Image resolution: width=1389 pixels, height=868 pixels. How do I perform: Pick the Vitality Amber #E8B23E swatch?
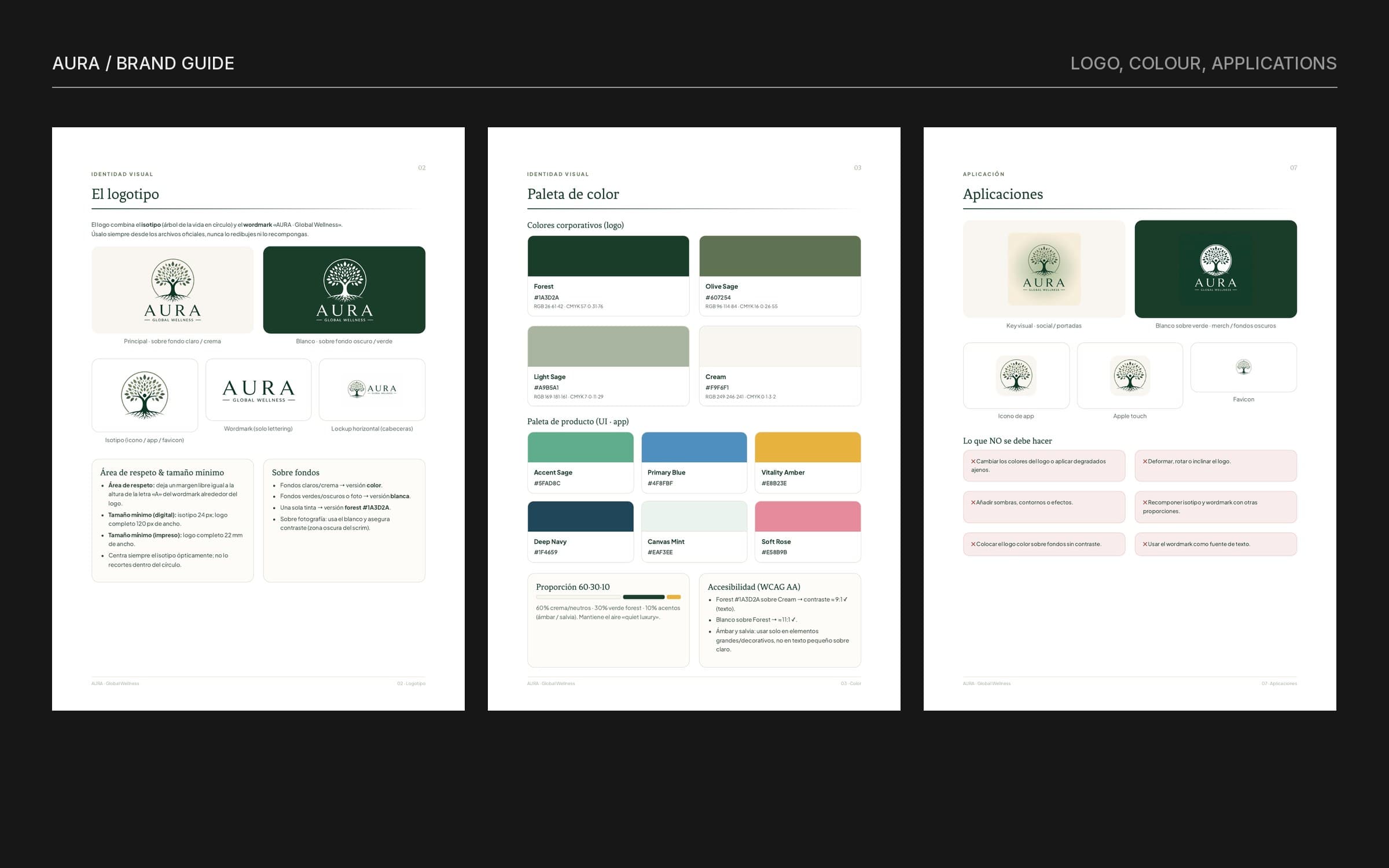[x=808, y=447]
